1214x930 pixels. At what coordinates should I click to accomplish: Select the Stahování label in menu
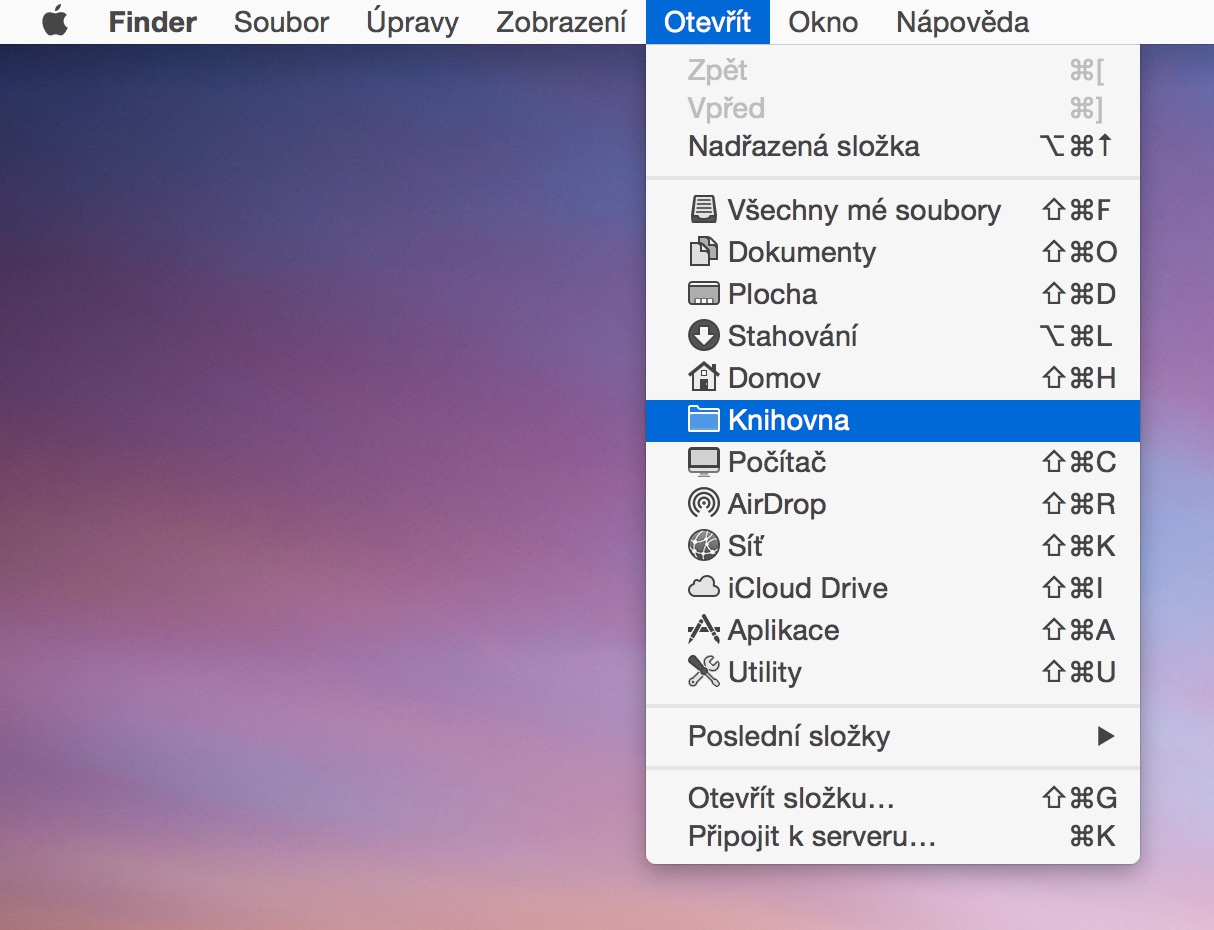point(793,336)
